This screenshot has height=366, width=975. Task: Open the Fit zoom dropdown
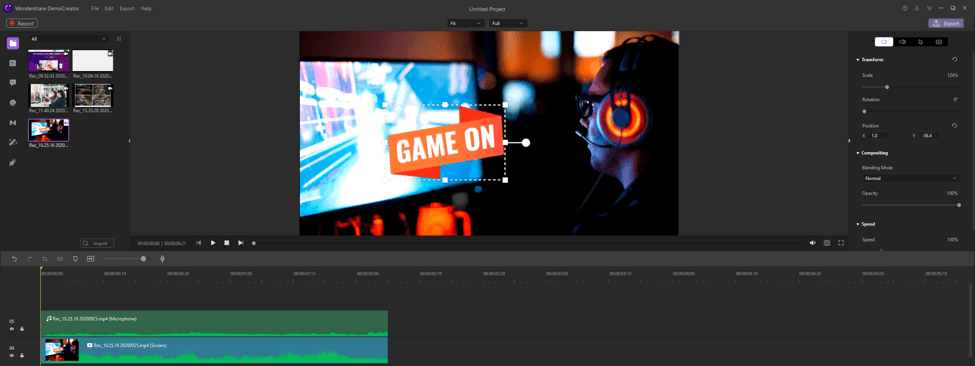tap(466, 23)
